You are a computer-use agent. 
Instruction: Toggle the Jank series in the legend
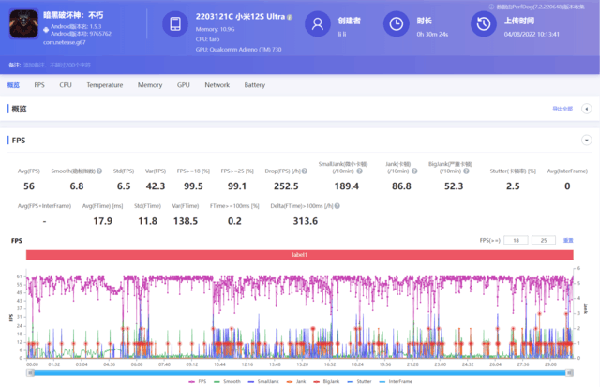(x=296, y=382)
